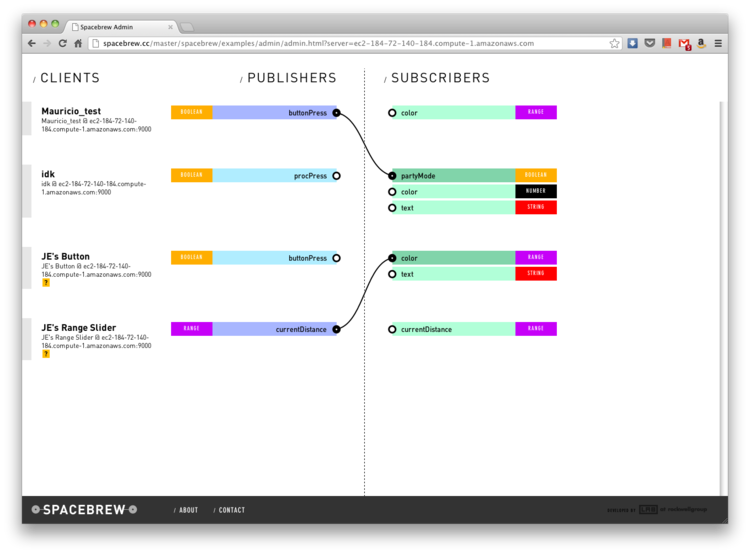Open the Chrome hamburger menu
Screen dimensions: 750x554
[x=718, y=44]
